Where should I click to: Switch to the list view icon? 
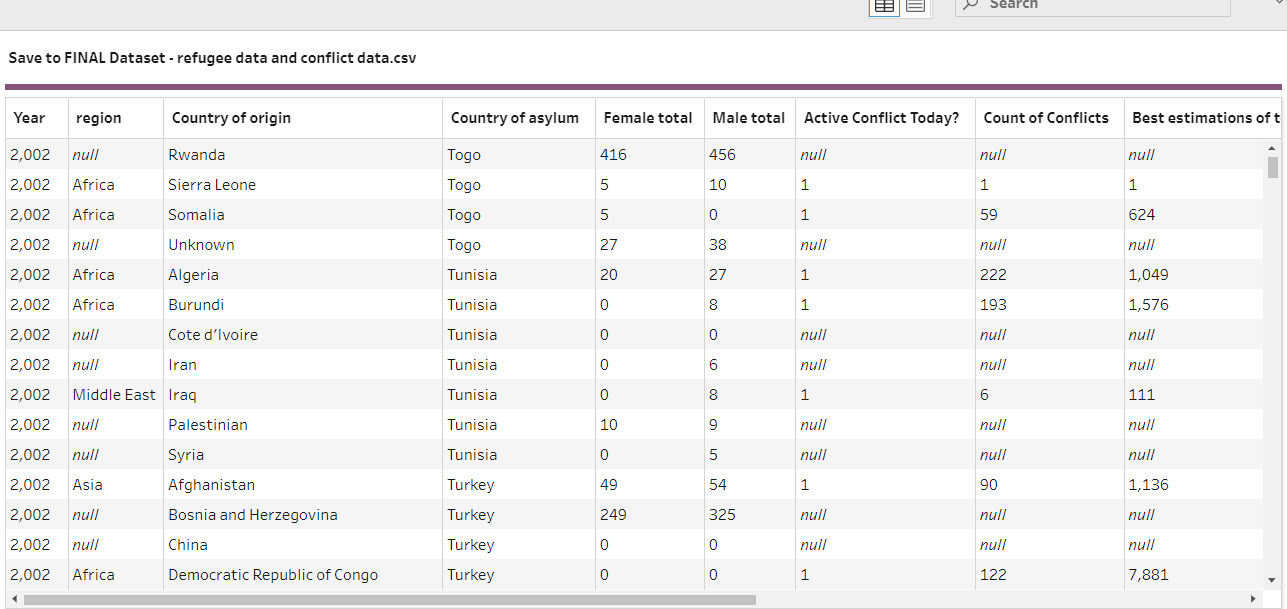(916, 6)
